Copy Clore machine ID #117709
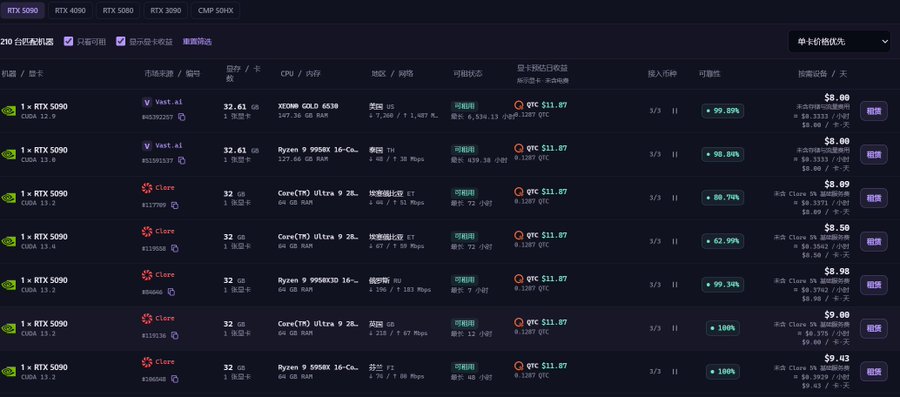Image resolution: width=900 pixels, height=397 pixels. pyautogui.click(x=174, y=205)
